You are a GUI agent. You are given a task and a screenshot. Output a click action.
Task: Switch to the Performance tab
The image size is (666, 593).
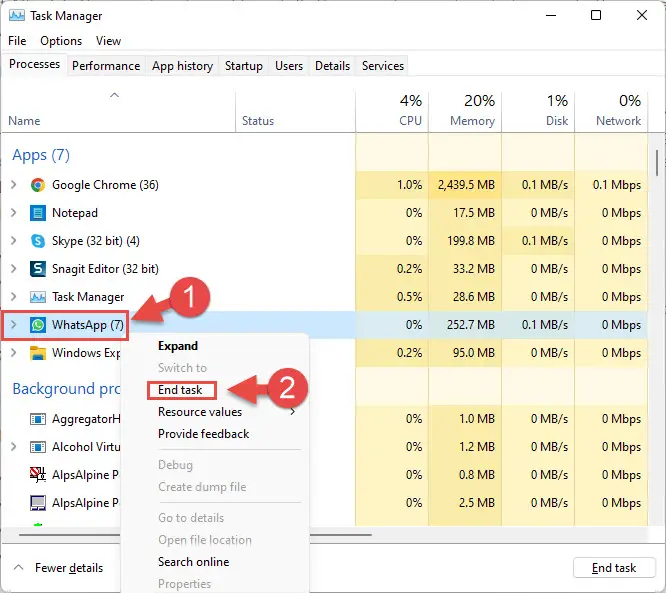106,66
